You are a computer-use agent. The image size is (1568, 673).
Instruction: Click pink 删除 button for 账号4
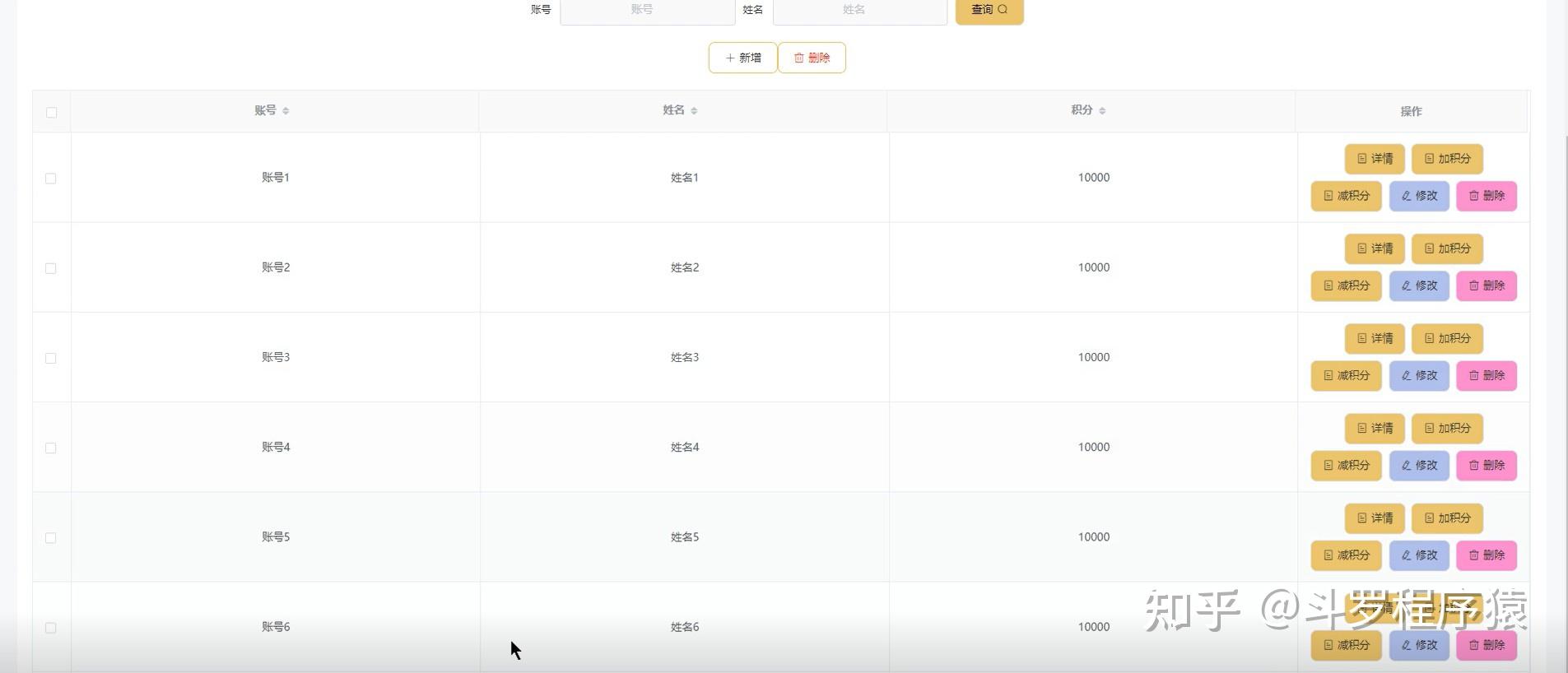pyautogui.click(x=1487, y=465)
